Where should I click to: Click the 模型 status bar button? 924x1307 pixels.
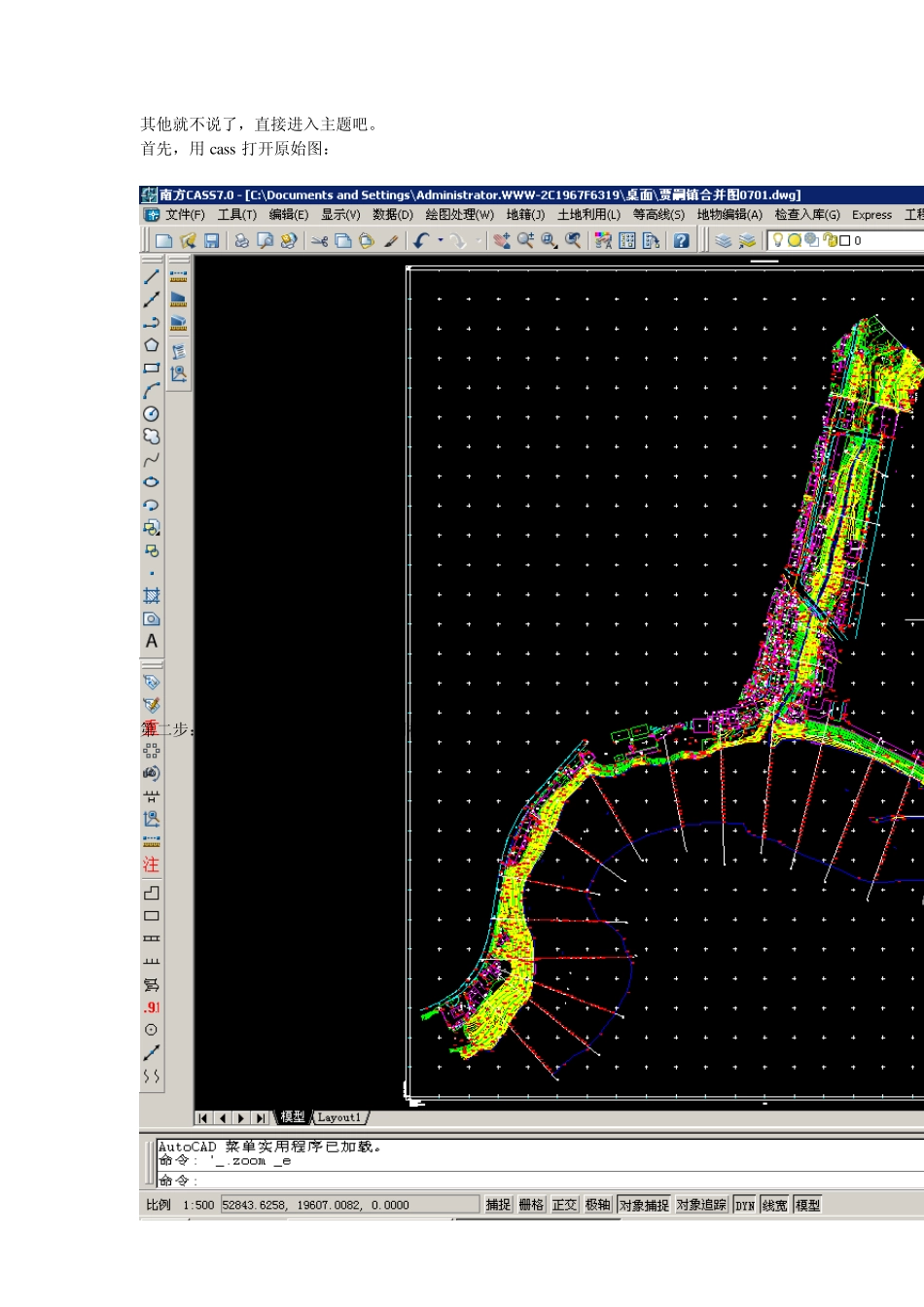pyautogui.click(x=807, y=1205)
